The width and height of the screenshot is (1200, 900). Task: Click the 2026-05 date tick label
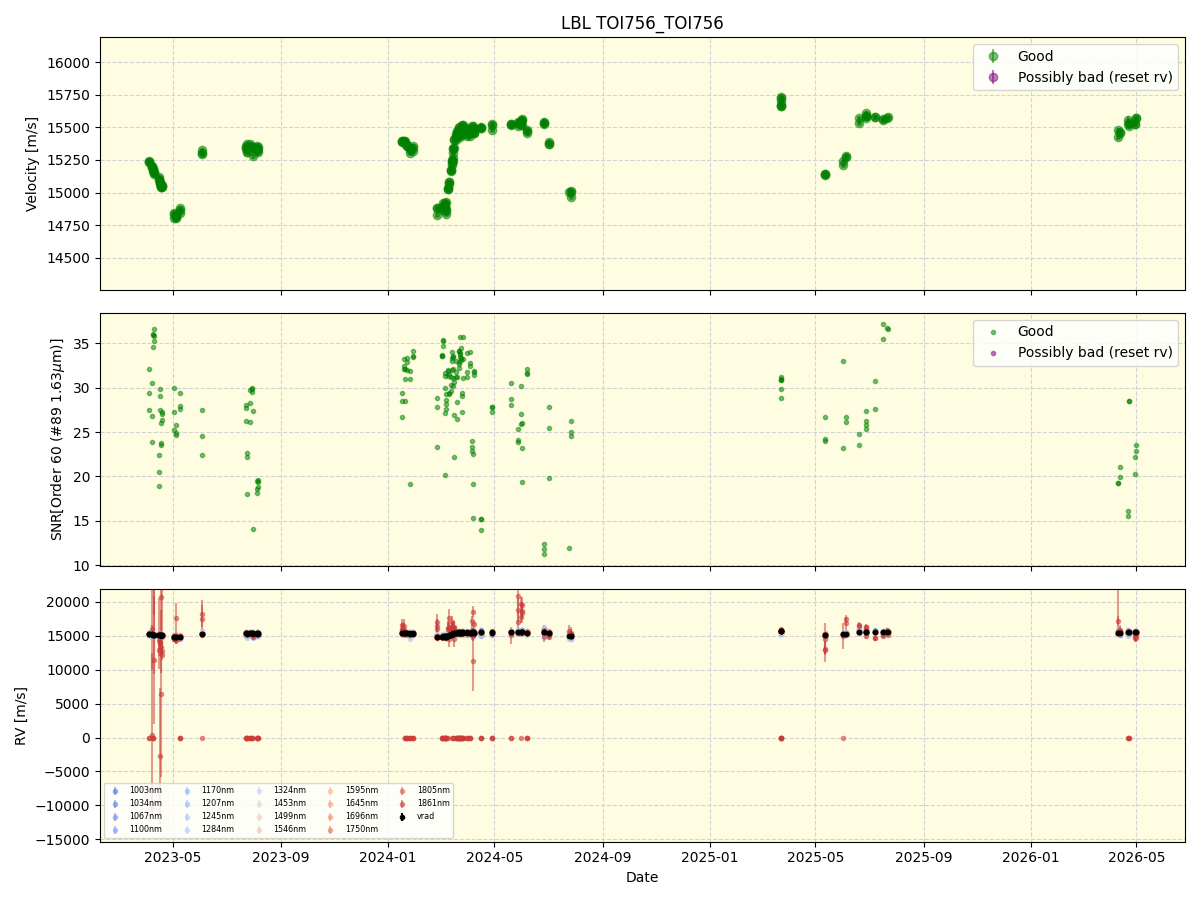1136,857
